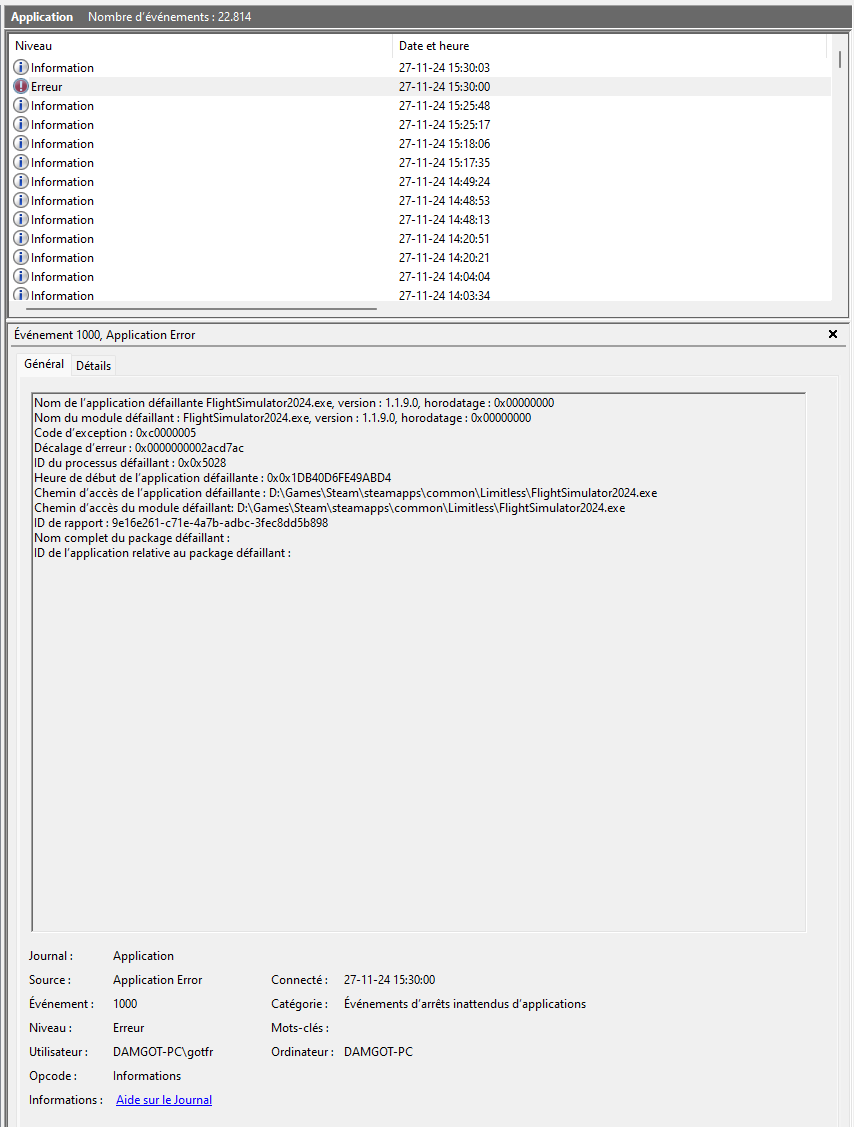The height and width of the screenshot is (1127, 854).
Task: Select the 27-11-24 15:25:48 date cell
Action: (444, 106)
